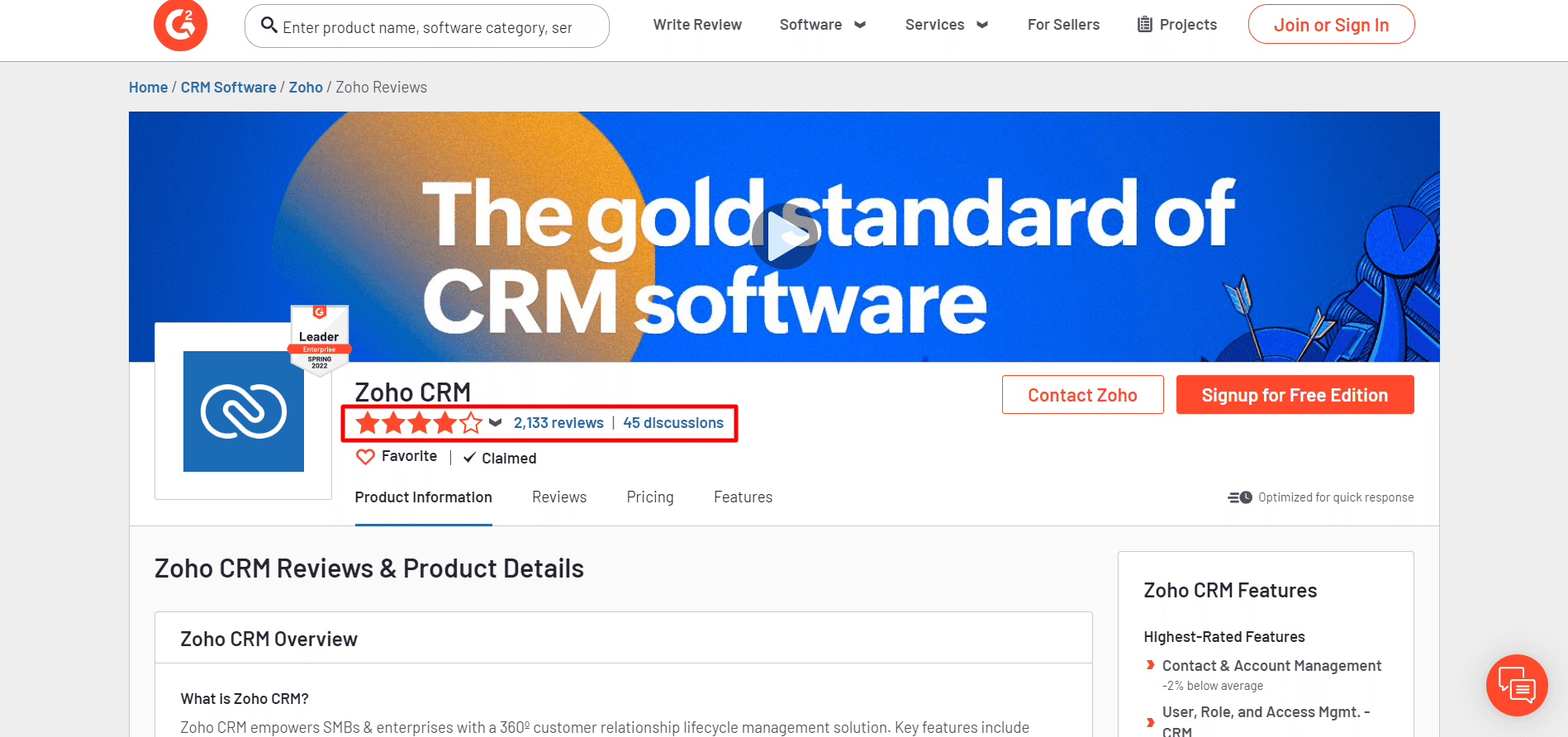Screen dimensions: 1568x737
Task: Click the Leader Spring 2022 badge
Action: point(320,340)
